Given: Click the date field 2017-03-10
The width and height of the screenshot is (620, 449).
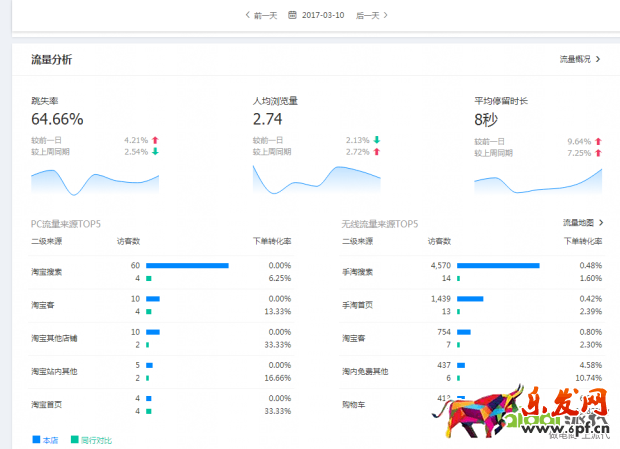Looking at the screenshot, I should [323, 15].
